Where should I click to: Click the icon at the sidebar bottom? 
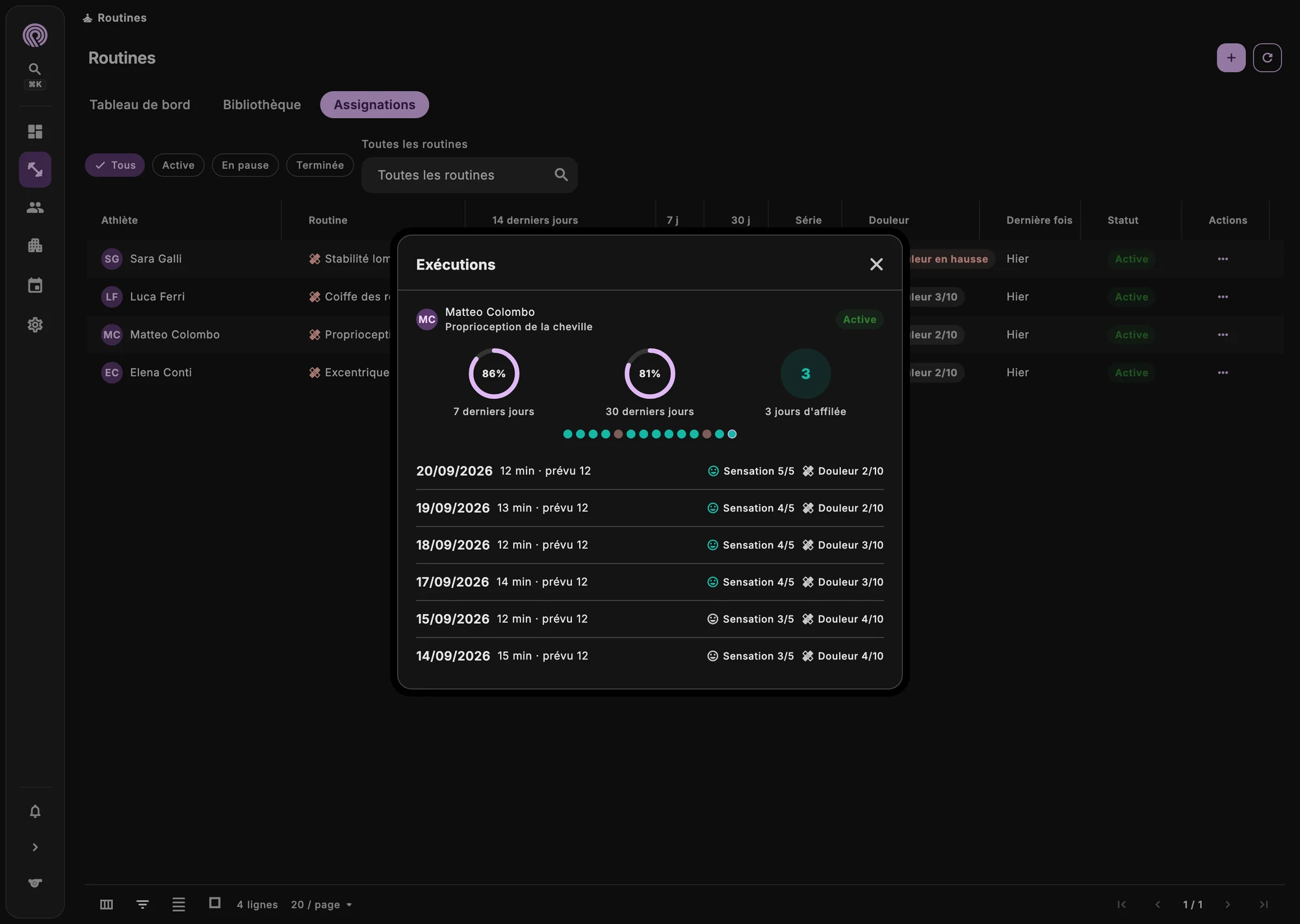click(35, 883)
